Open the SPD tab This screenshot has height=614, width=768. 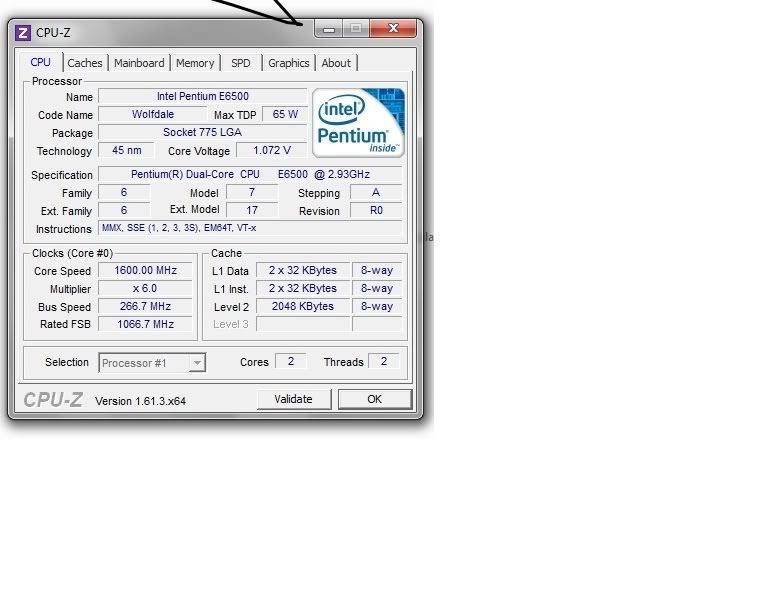(240, 63)
